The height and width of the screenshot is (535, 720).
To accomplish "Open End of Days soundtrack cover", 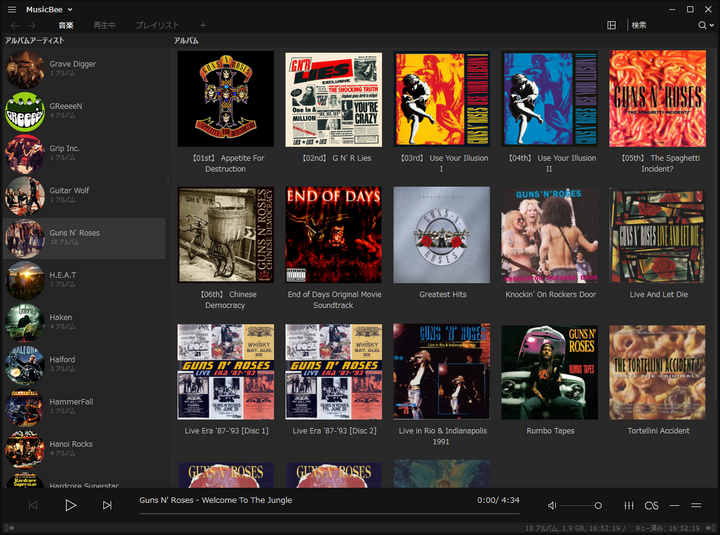I will coord(333,235).
